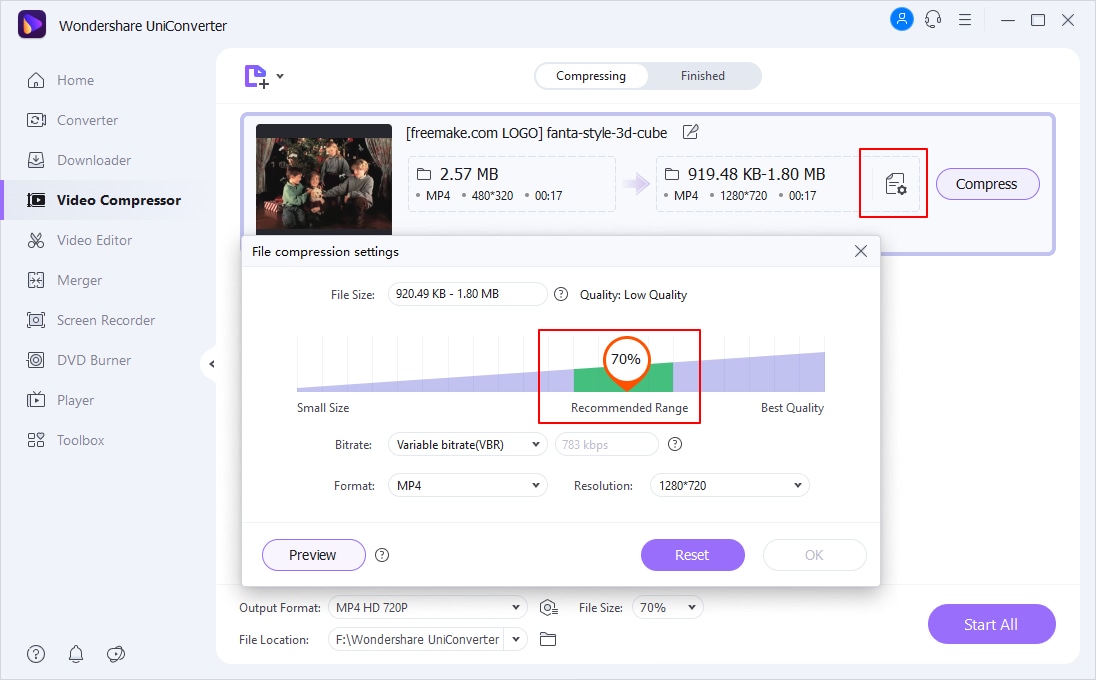Open the Variable bitrate(VBR) dropdown
The height and width of the screenshot is (680, 1096).
(468, 444)
